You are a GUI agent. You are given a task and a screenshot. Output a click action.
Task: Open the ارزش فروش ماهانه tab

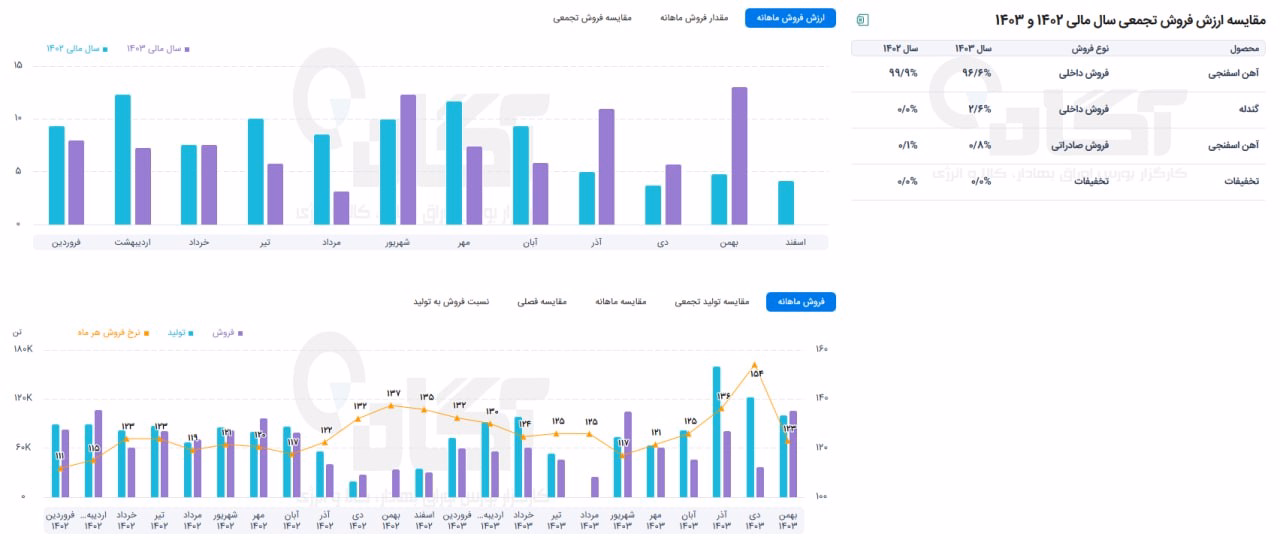pos(790,18)
